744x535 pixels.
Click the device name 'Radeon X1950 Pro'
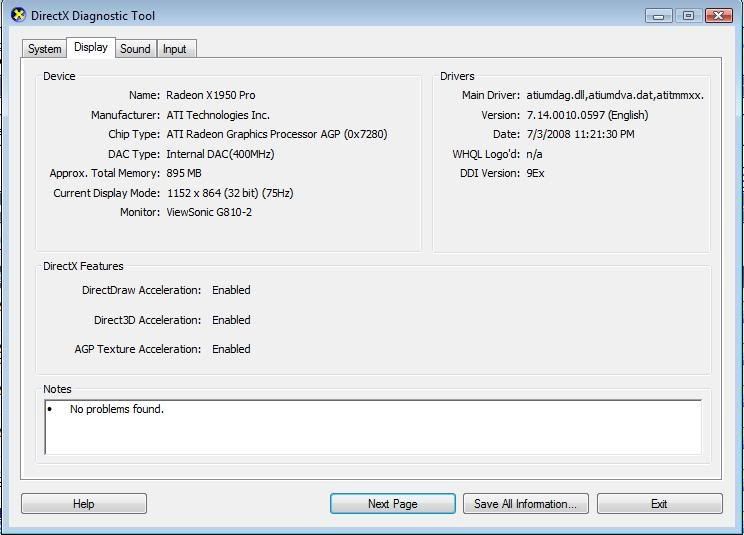click(211, 95)
